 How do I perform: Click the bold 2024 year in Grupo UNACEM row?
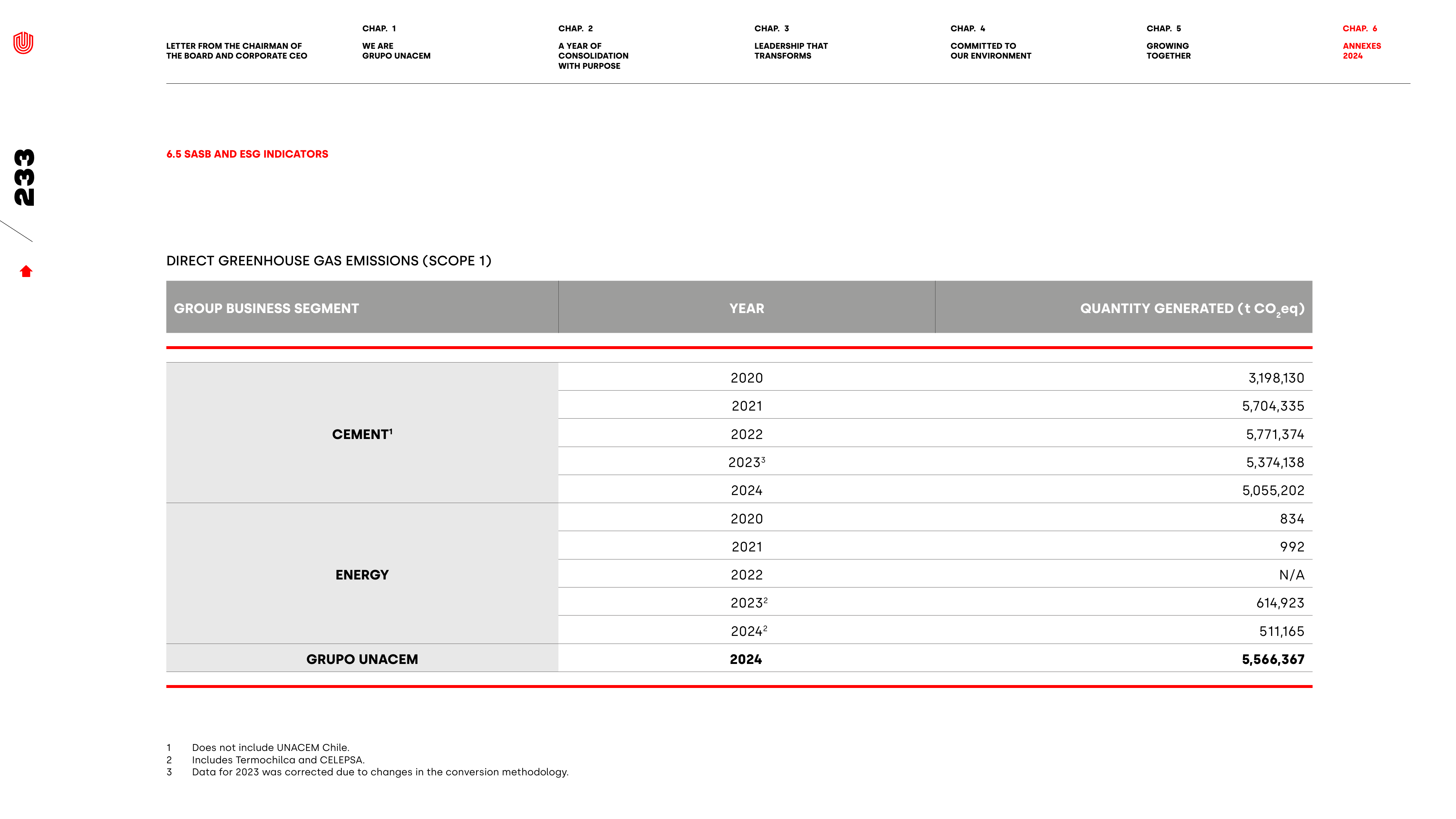click(x=745, y=659)
